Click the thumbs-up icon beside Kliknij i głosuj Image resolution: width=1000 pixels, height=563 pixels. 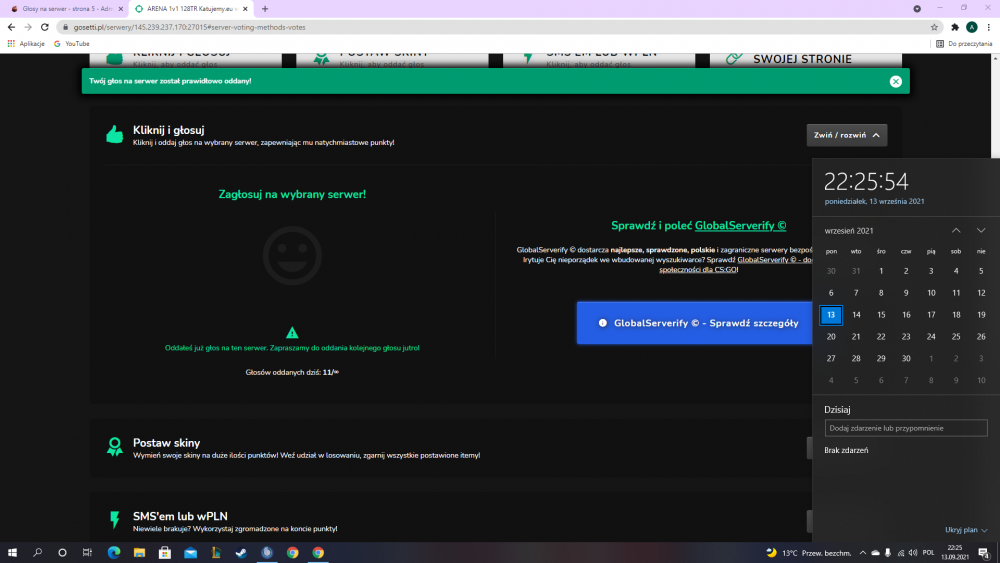pos(115,135)
